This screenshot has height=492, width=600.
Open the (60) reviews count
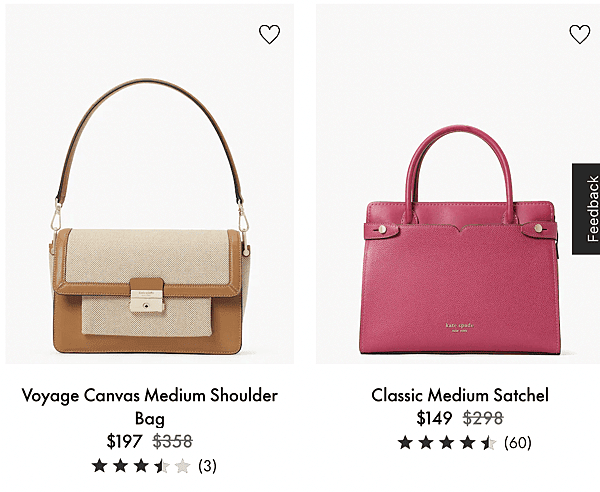(518, 443)
